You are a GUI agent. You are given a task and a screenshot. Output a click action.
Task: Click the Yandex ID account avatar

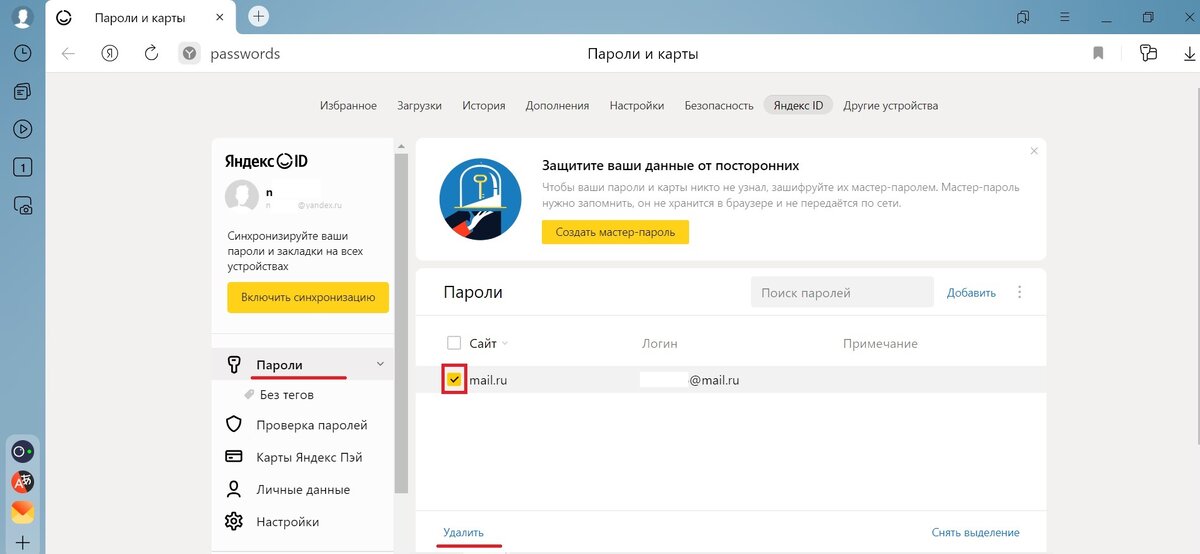point(242,197)
